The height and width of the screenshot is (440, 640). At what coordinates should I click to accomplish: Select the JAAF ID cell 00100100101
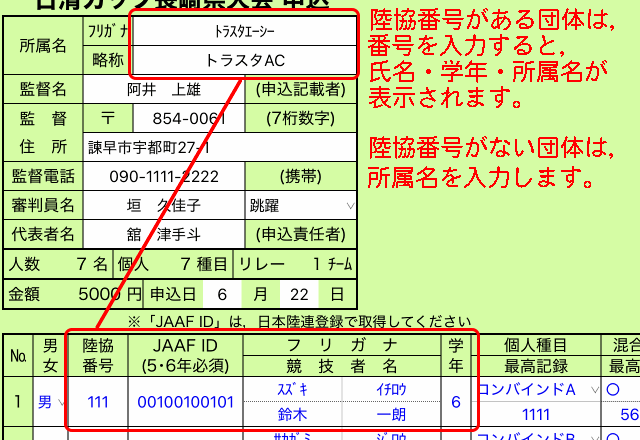(185, 402)
